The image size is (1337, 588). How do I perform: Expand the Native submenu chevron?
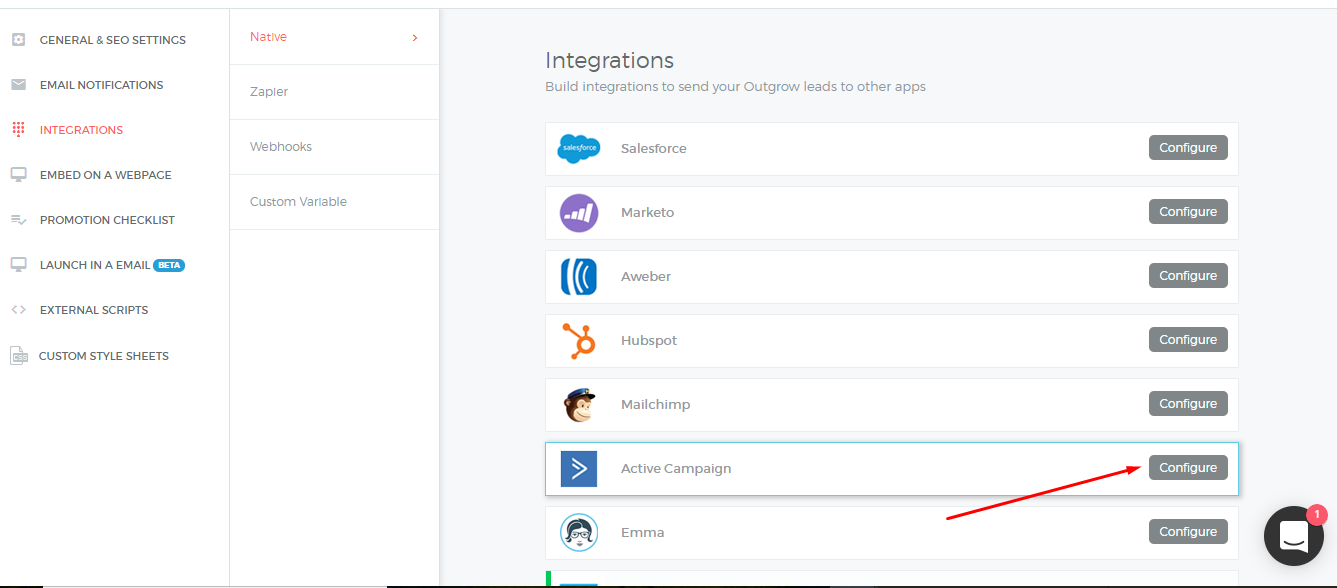pos(415,37)
